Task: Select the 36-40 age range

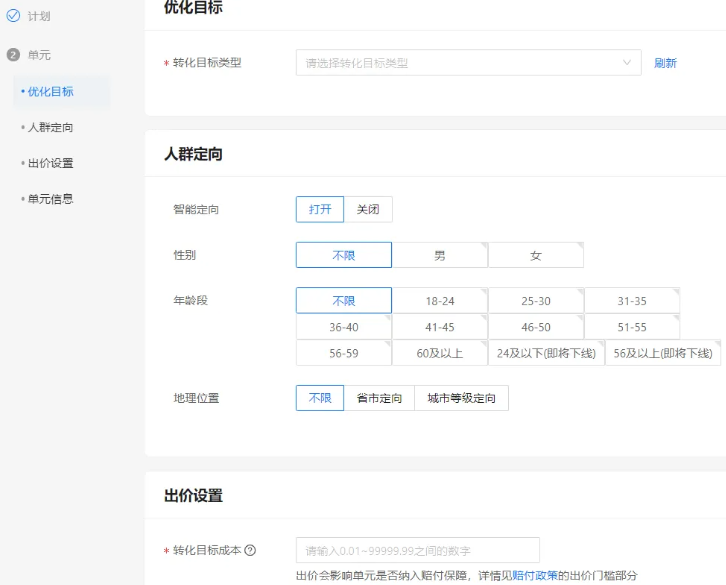Action: [344, 327]
